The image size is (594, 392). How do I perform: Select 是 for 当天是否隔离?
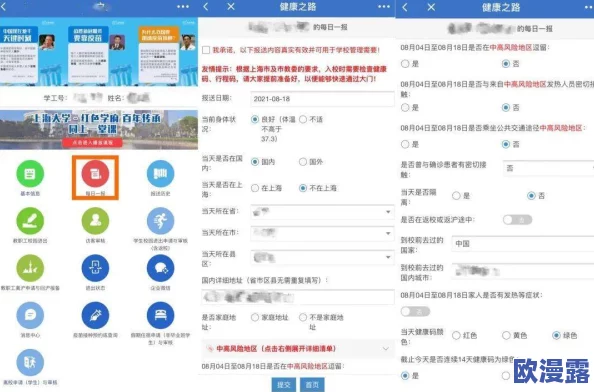(x=456, y=196)
